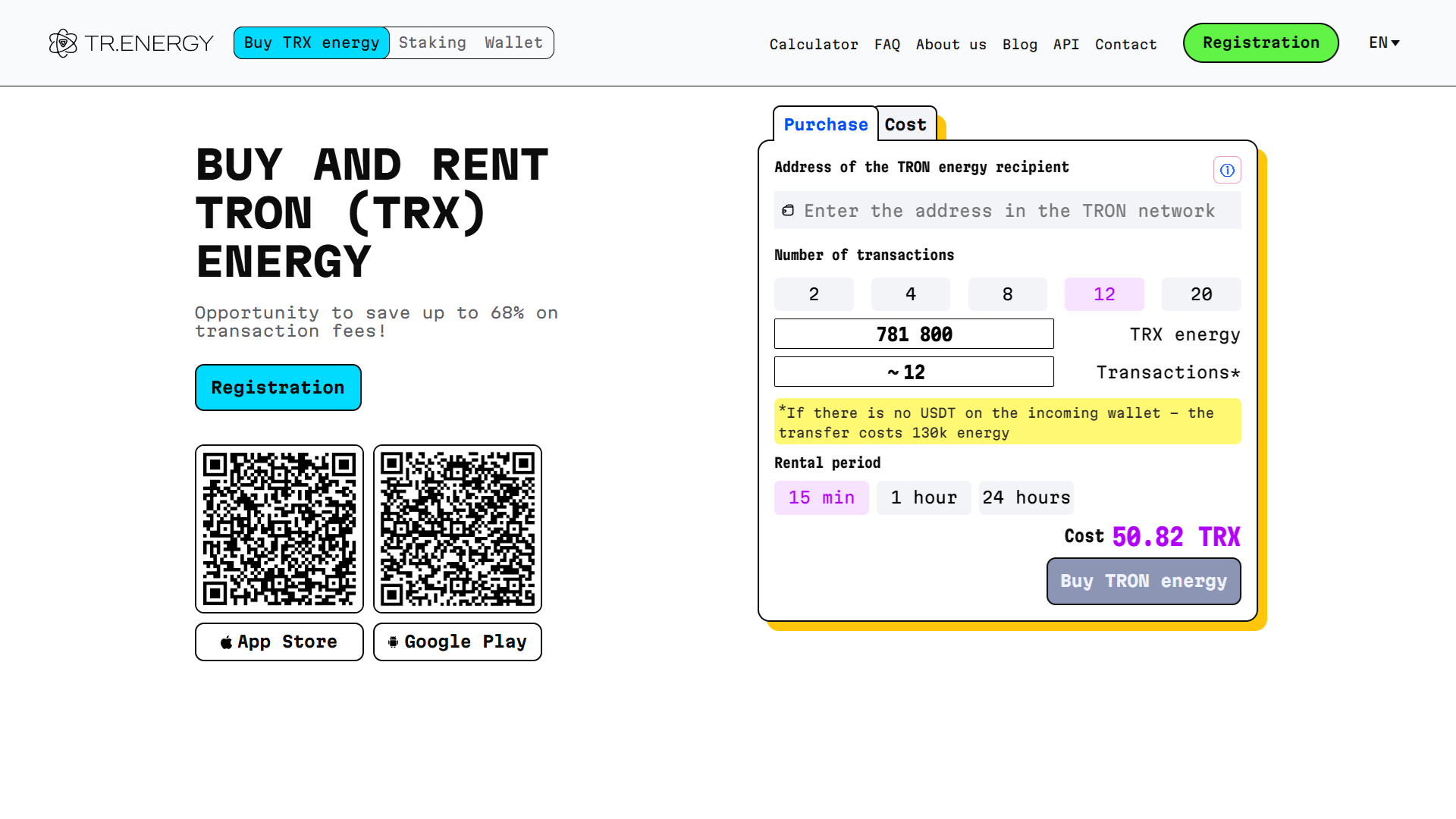Switch to the Staking section

[432, 43]
